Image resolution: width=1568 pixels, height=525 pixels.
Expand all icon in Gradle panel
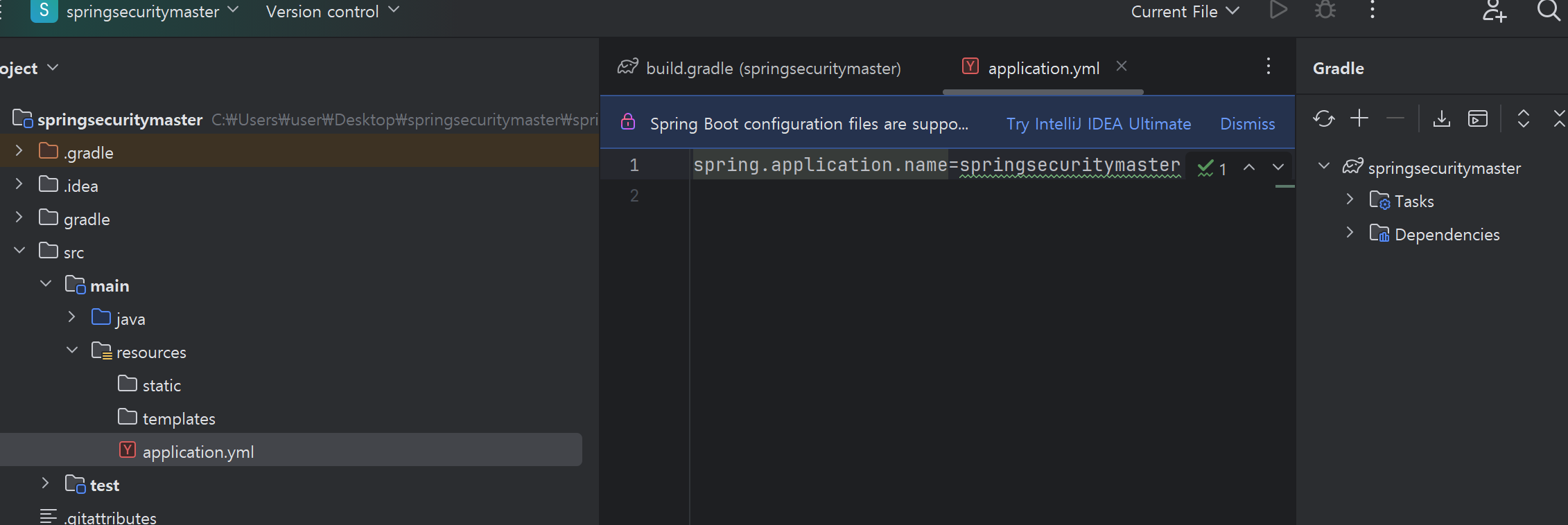point(1524,118)
